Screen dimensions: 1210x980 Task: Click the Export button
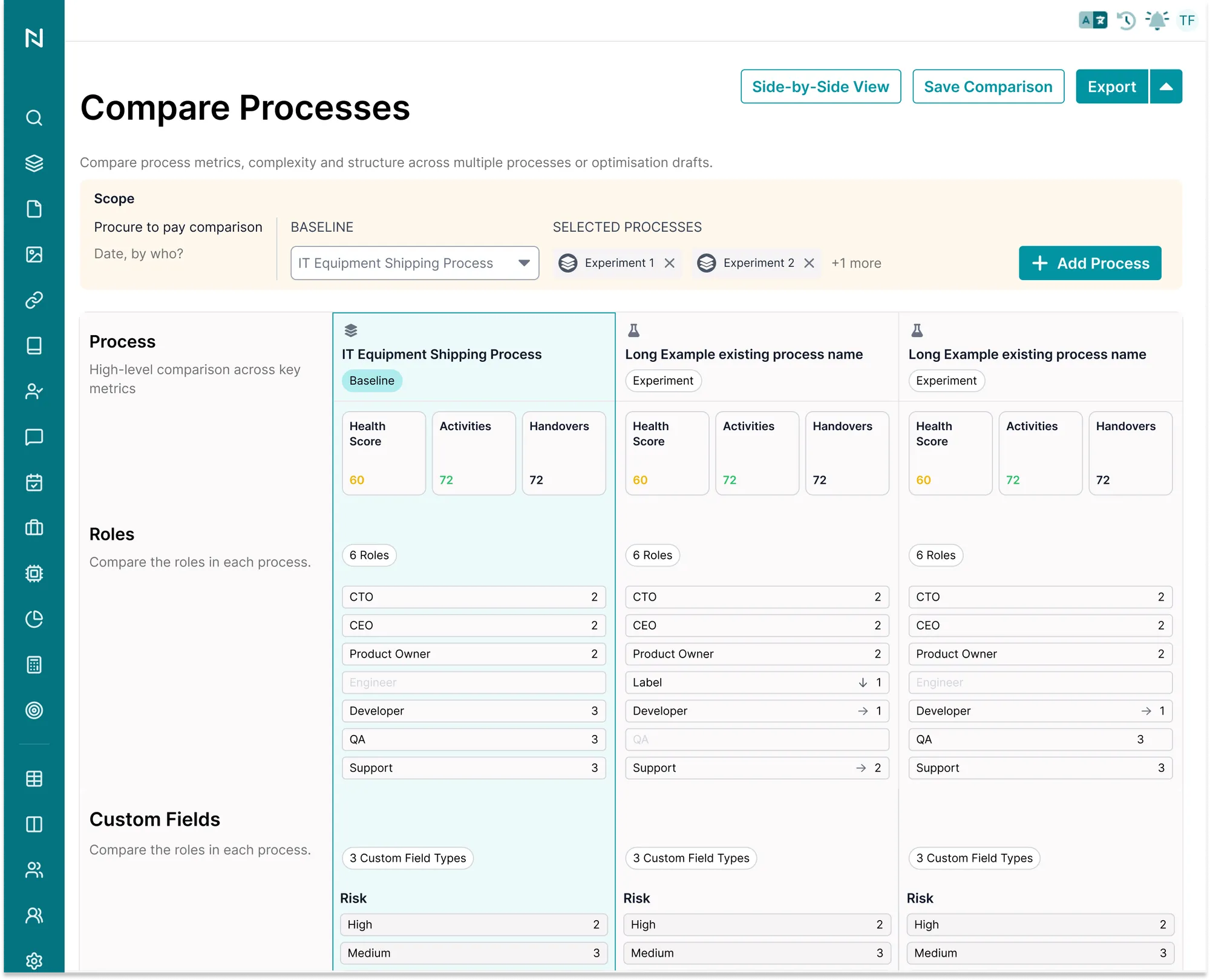point(1111,87)
